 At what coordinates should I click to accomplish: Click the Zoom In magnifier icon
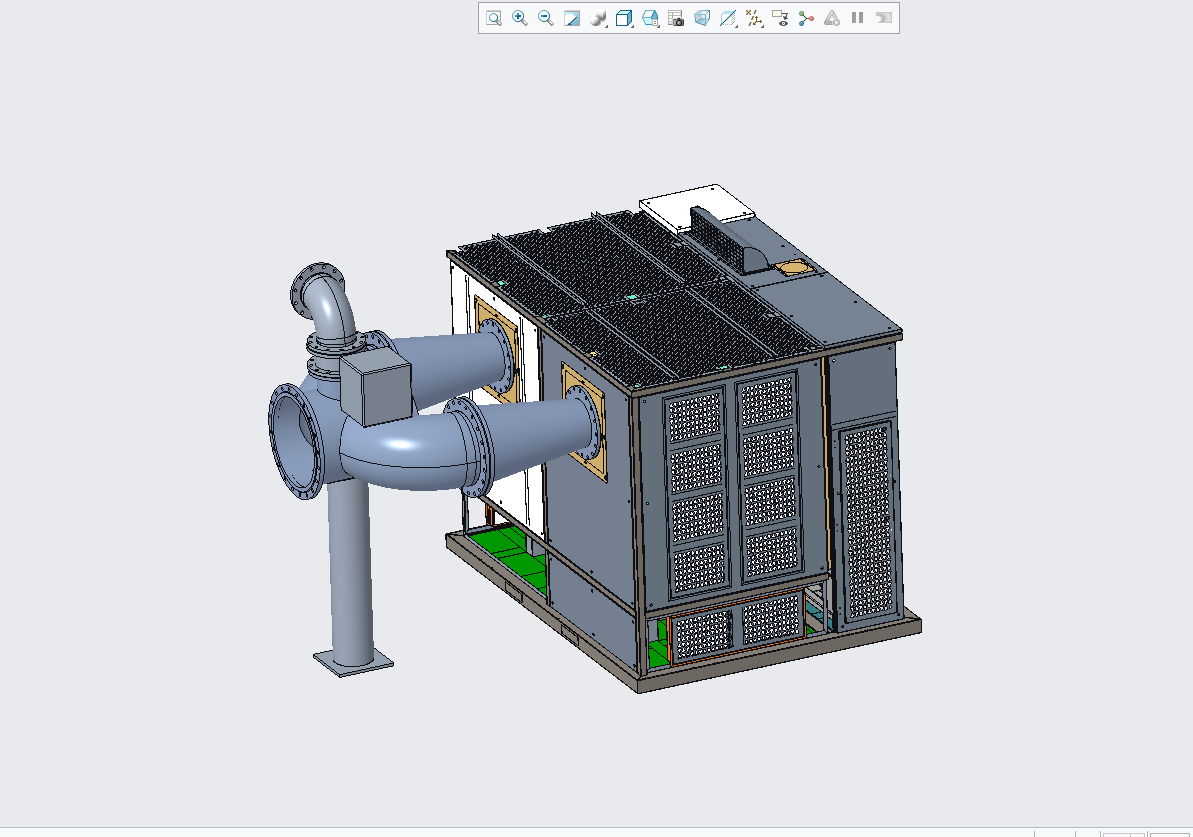point(520,18)
